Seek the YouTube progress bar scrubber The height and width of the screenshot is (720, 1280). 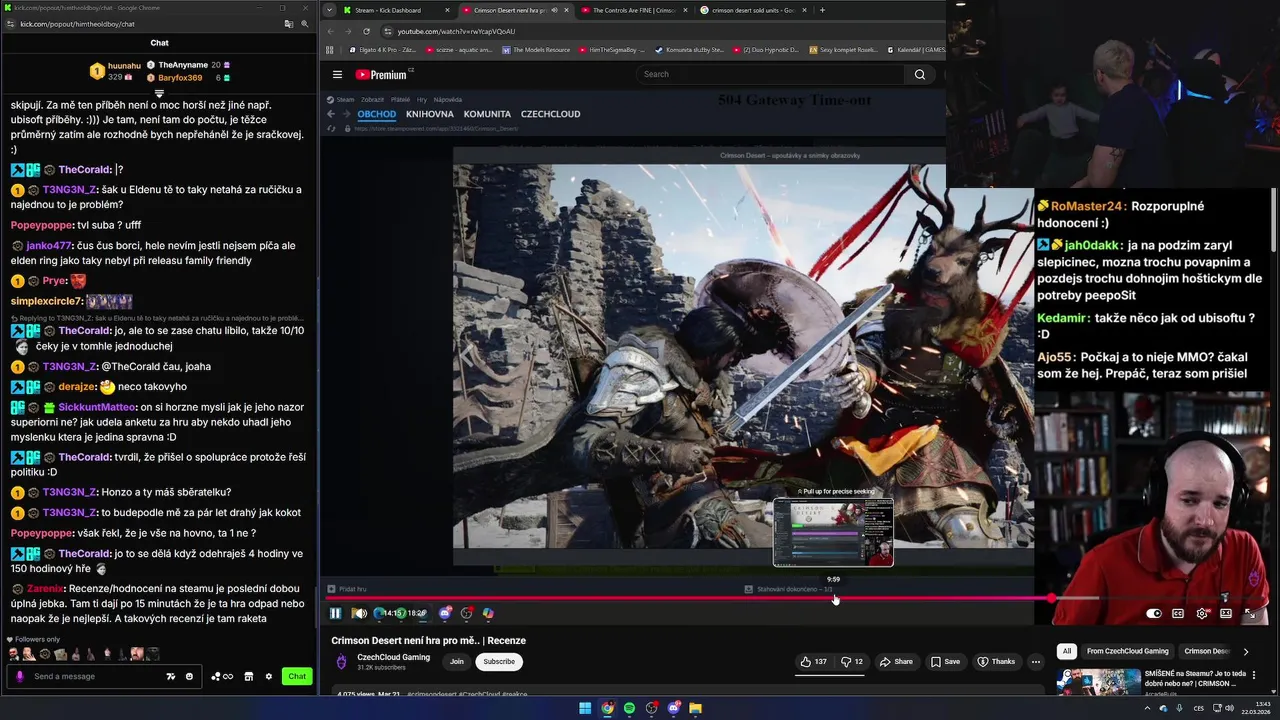(x=1051, y=598)
